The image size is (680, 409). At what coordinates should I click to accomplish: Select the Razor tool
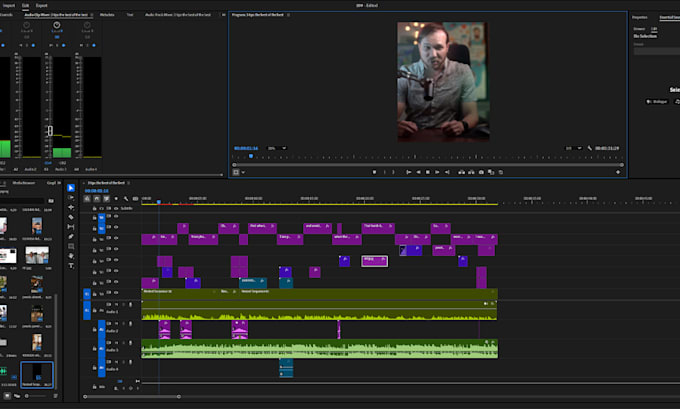tap(71, 217)
